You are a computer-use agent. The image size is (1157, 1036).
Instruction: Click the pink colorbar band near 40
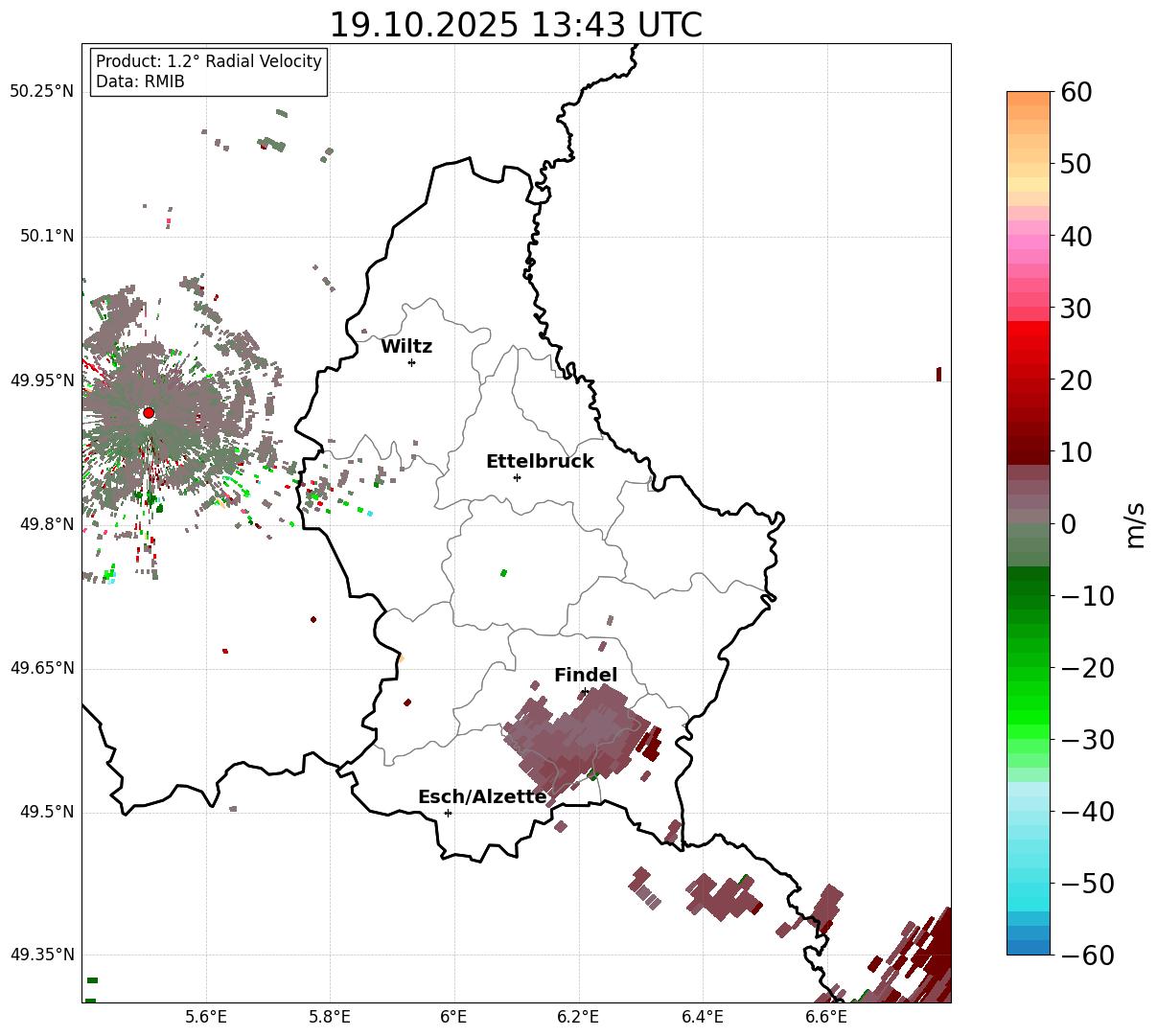[1029, 242]
